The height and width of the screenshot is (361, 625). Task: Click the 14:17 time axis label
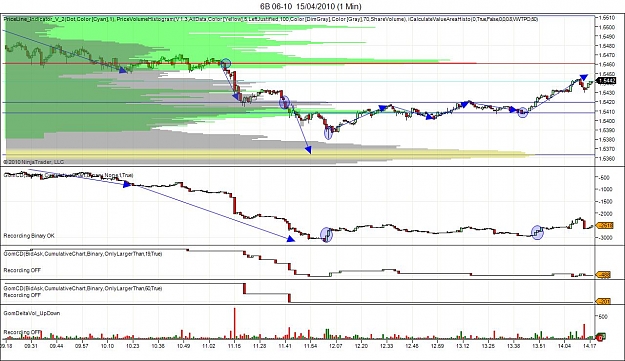(590, 346)
